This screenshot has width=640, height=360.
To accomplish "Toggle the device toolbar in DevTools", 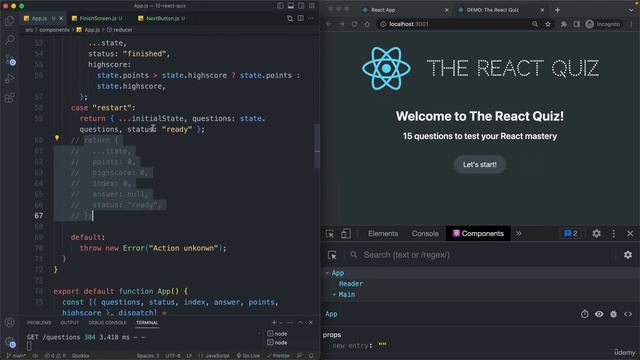I will (x=346, y=233).
